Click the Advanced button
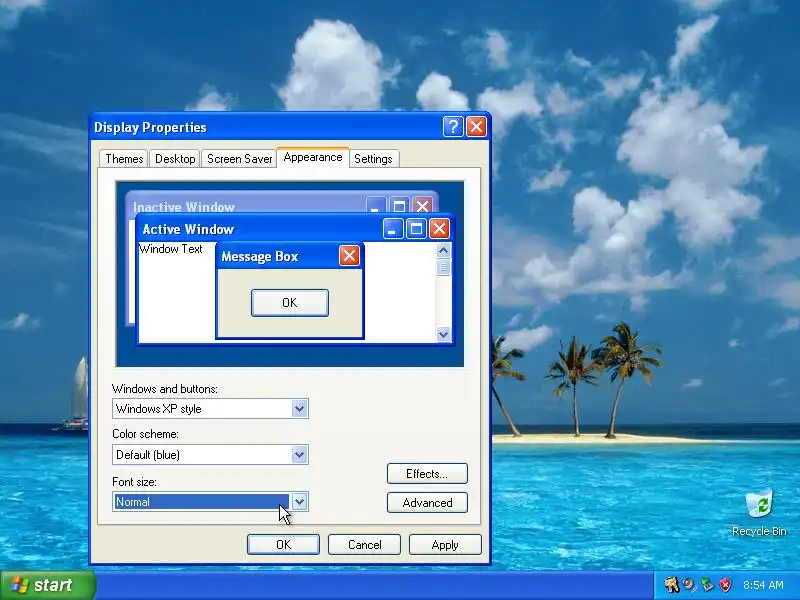This screenshot has height=600, width=800. [427, 503]
